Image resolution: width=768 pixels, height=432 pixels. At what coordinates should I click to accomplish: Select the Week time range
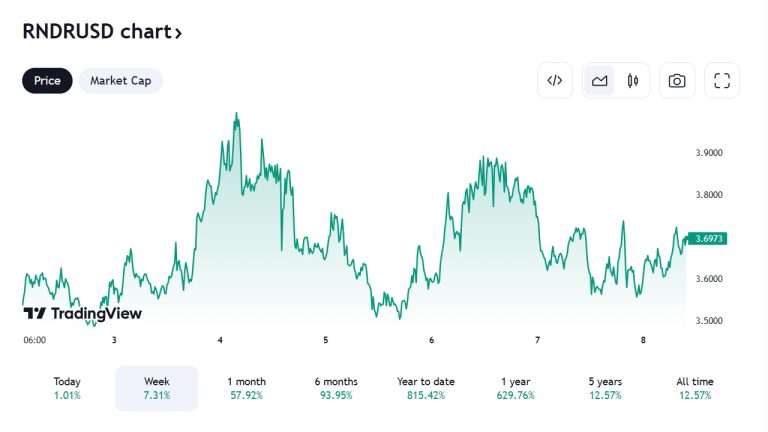(x=157, y=388)
